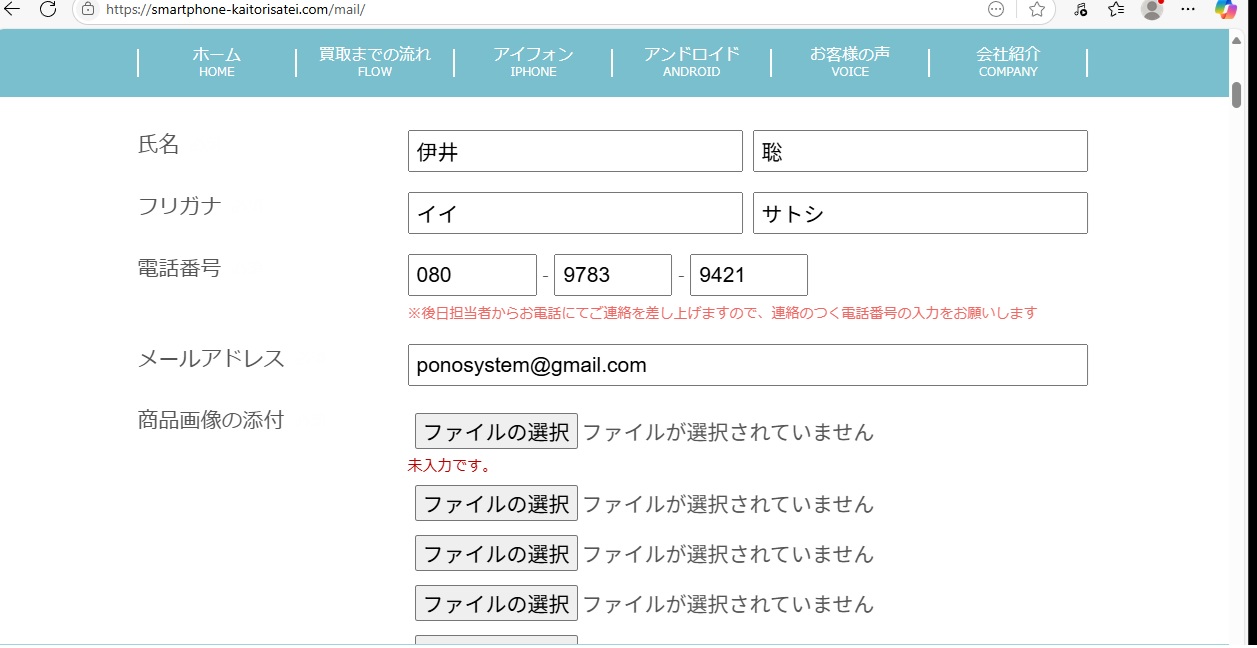This screenshot has width=1257, height=648.
Task: Focus the メールアドレス email input field
Action: click(748, 365)
